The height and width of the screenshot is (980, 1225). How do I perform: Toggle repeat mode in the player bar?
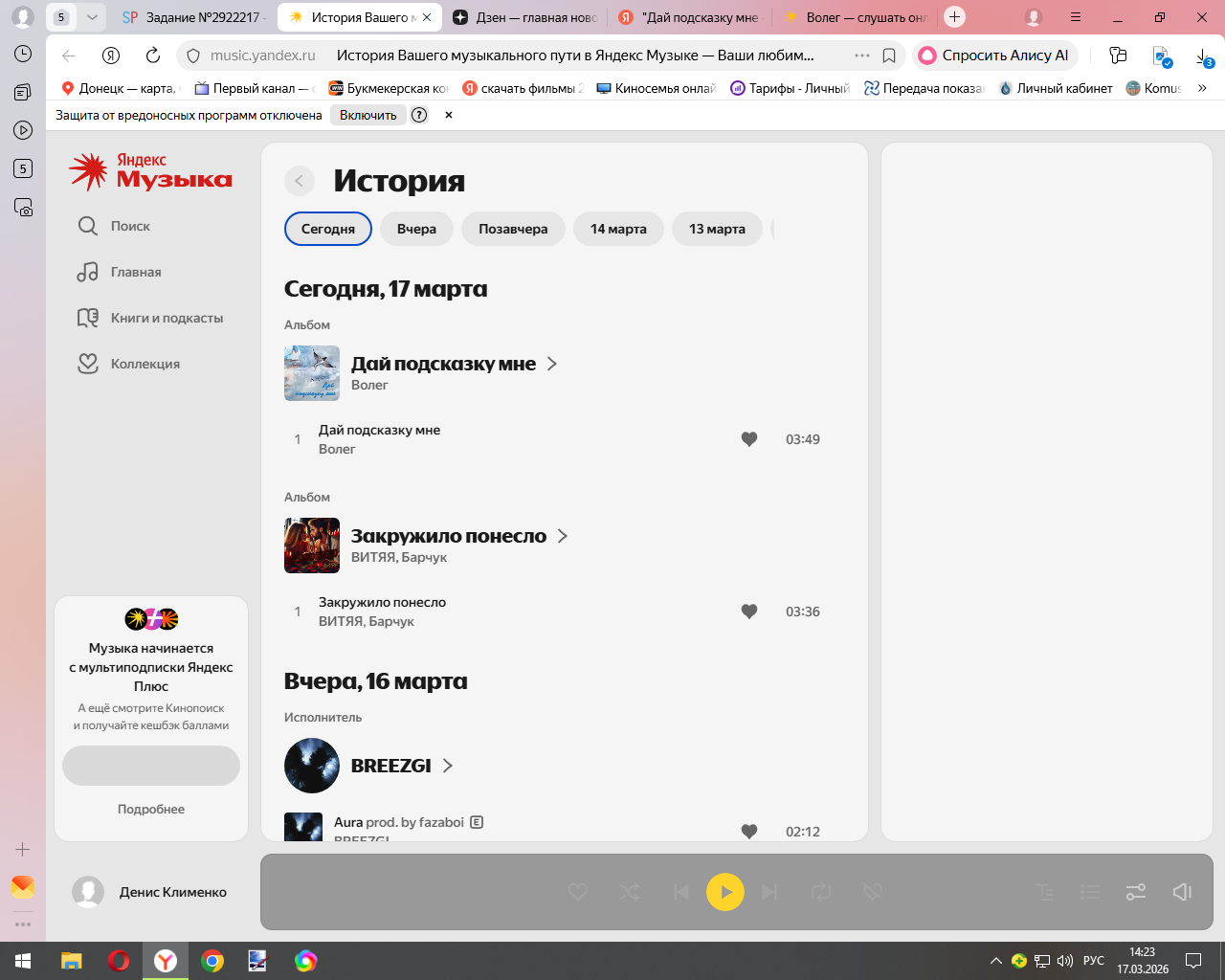[x=821, y=892]
